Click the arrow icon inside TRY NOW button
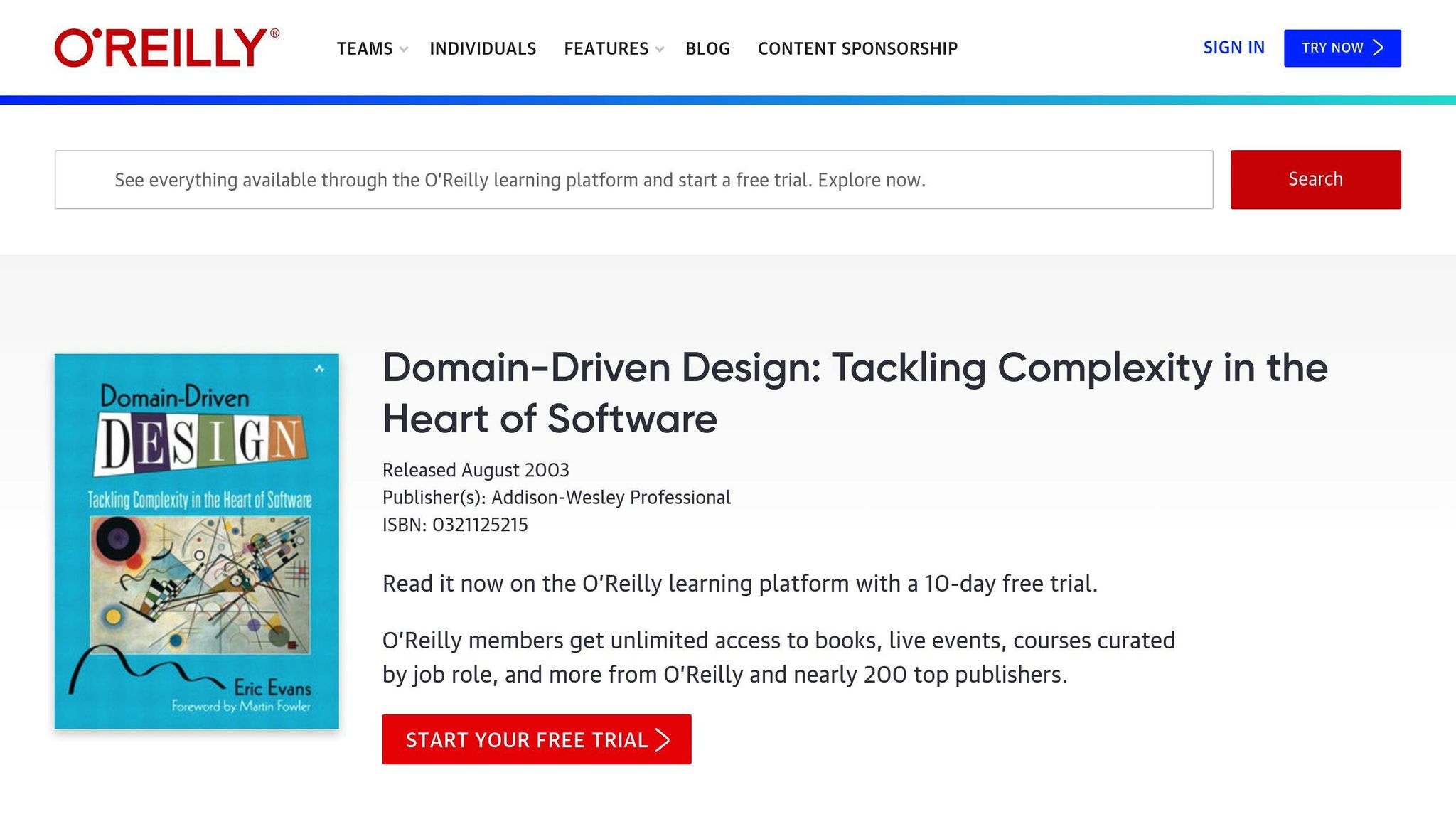1456x819 pixels. (x=1378, y=48)
